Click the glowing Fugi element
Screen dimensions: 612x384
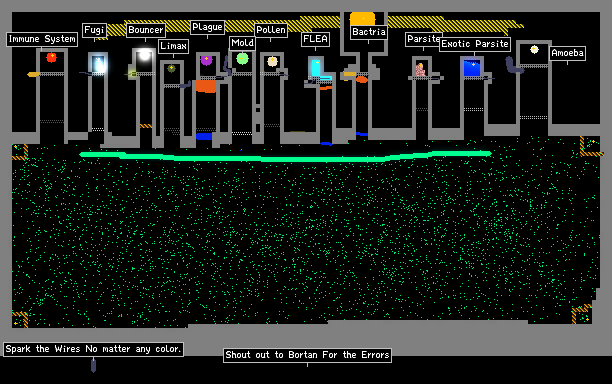coord(98,64)
